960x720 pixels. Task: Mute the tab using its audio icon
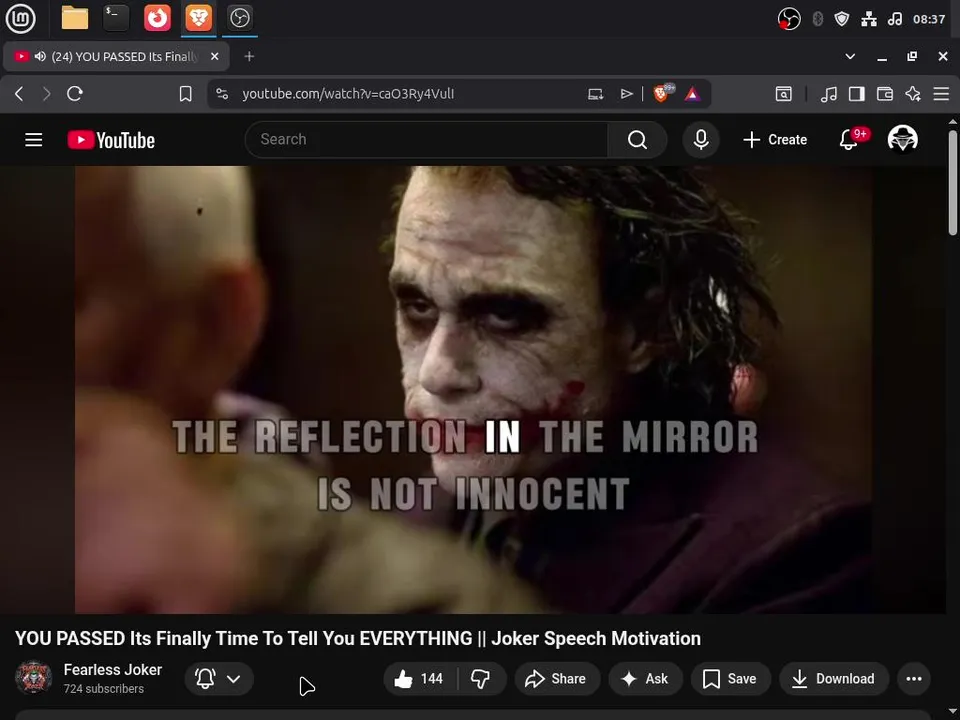coord(40,56)
